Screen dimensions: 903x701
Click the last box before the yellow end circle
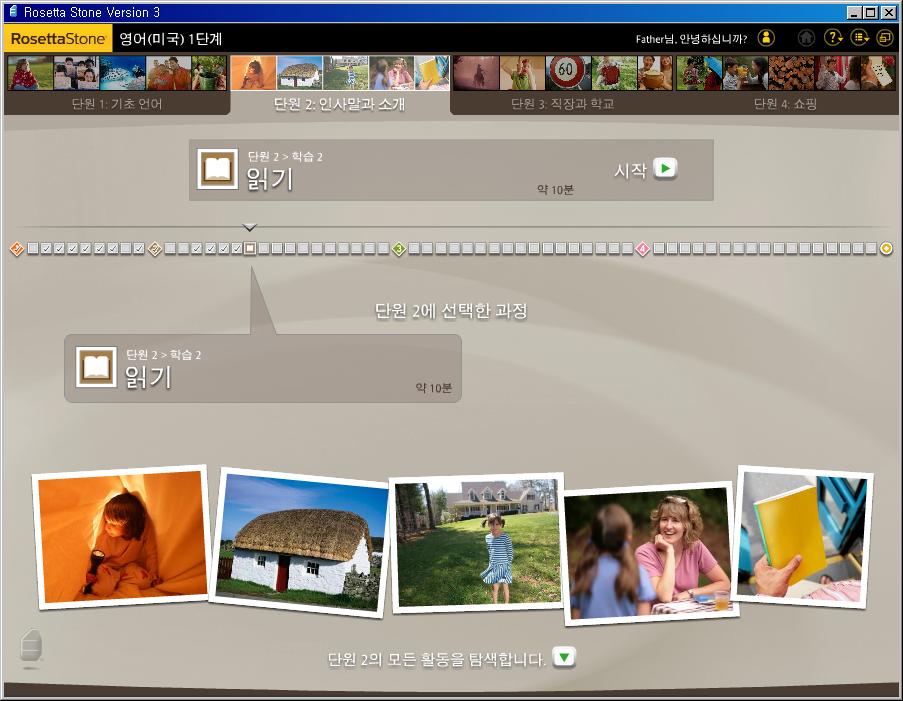point(872,248)
